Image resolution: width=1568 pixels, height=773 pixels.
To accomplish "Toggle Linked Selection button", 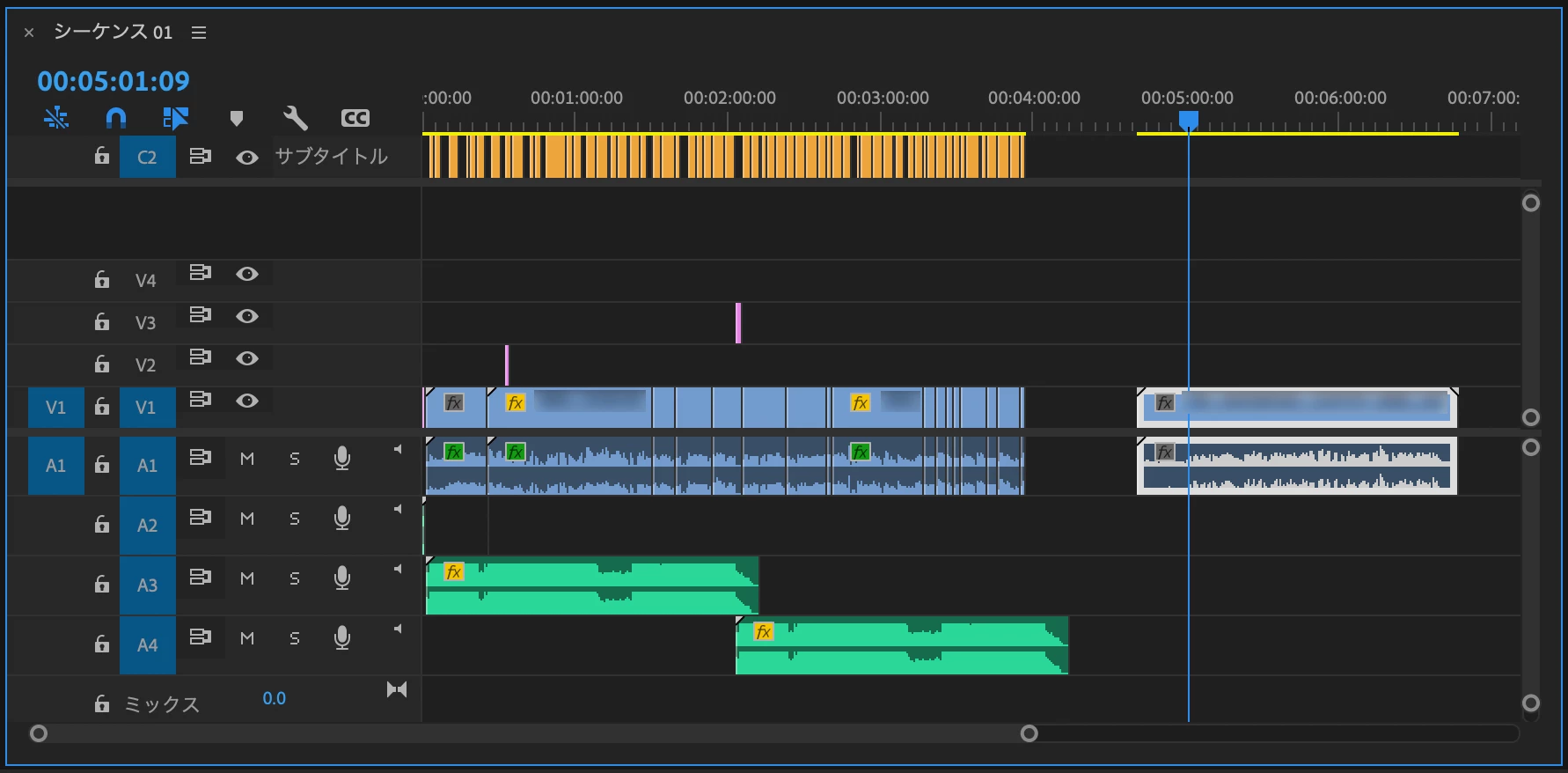I will pyautogui.click(x=176, y=118).
